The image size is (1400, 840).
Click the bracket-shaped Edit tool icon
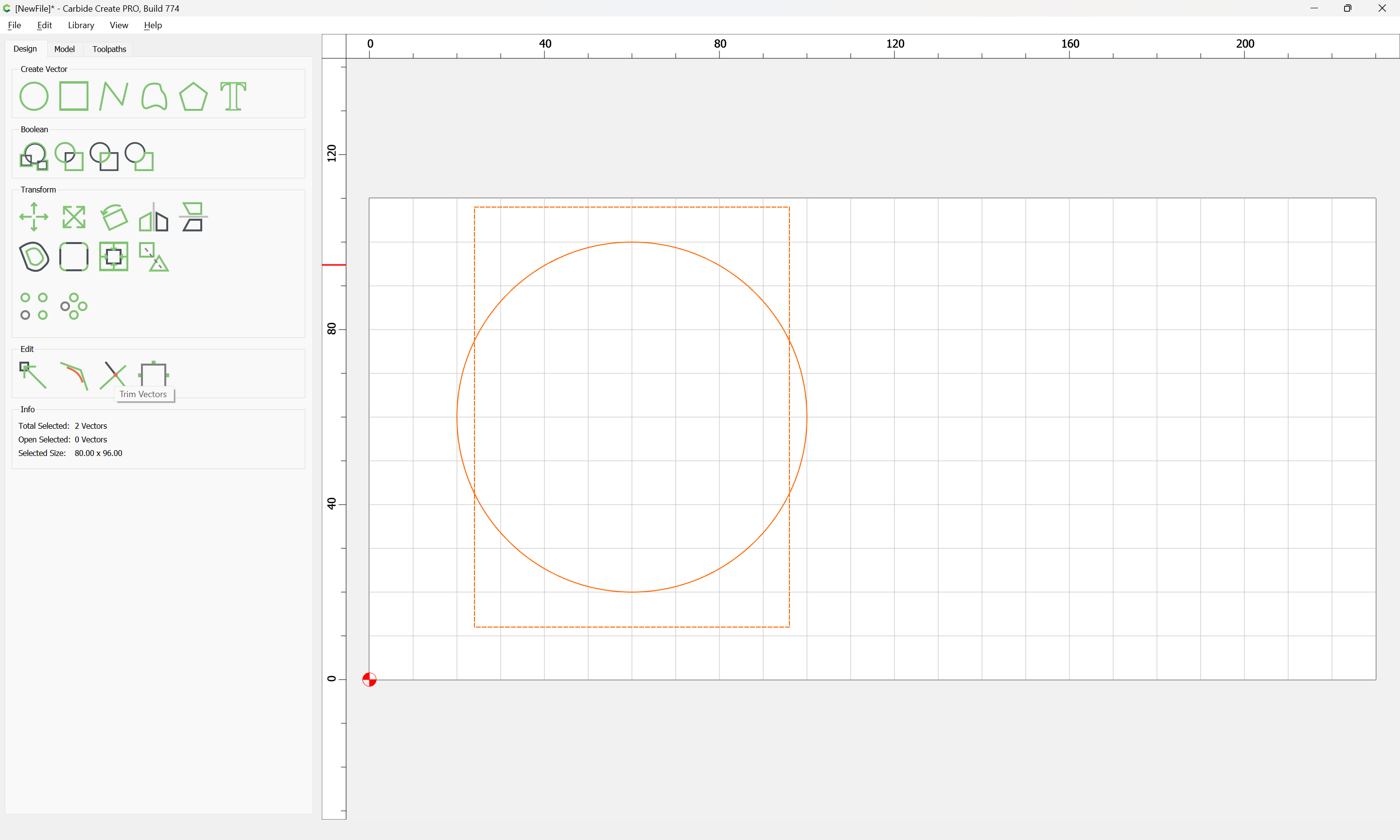tap(154, 374)
